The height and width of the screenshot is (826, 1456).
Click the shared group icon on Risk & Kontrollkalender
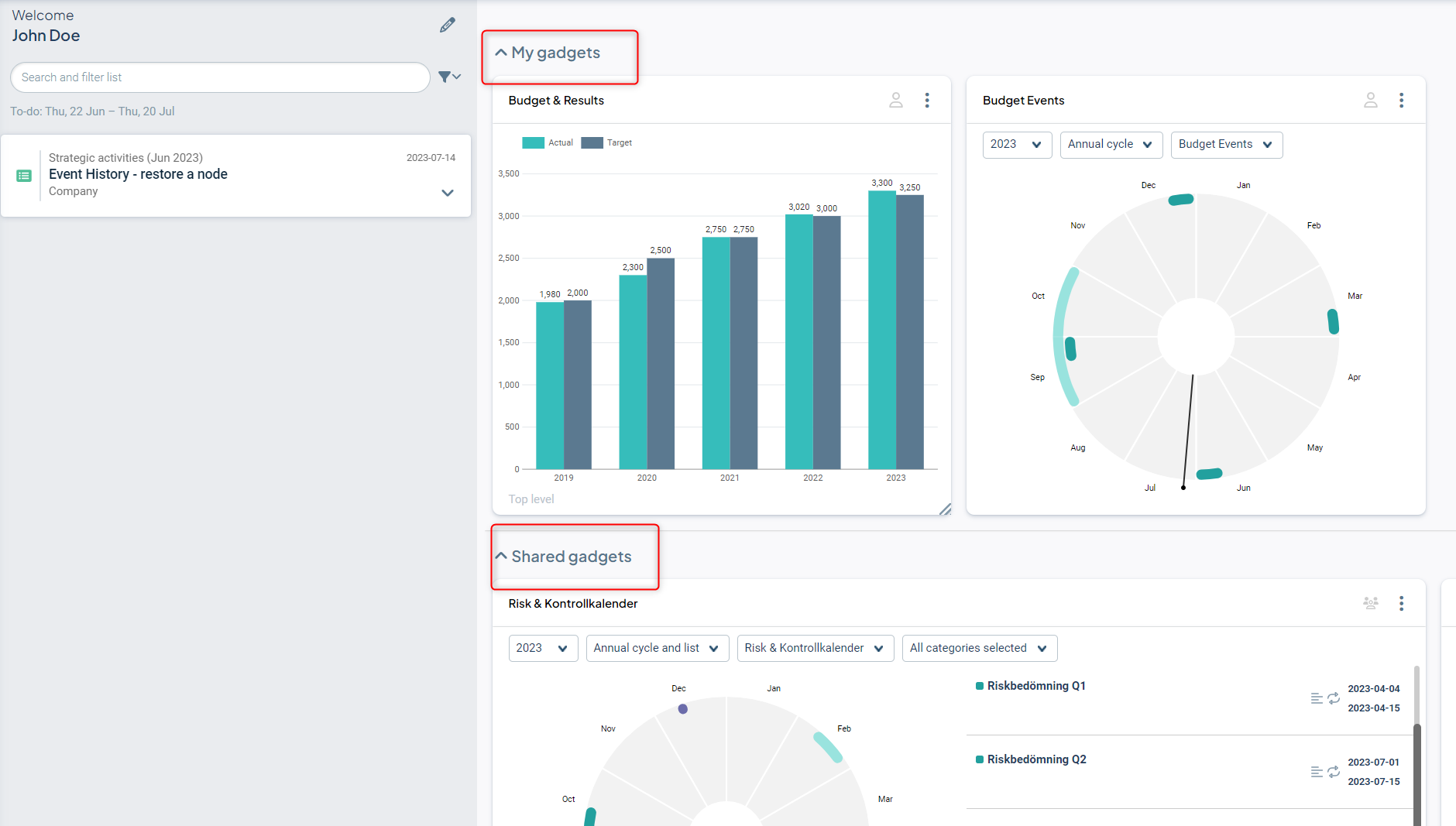click(x=1371, y=603)
